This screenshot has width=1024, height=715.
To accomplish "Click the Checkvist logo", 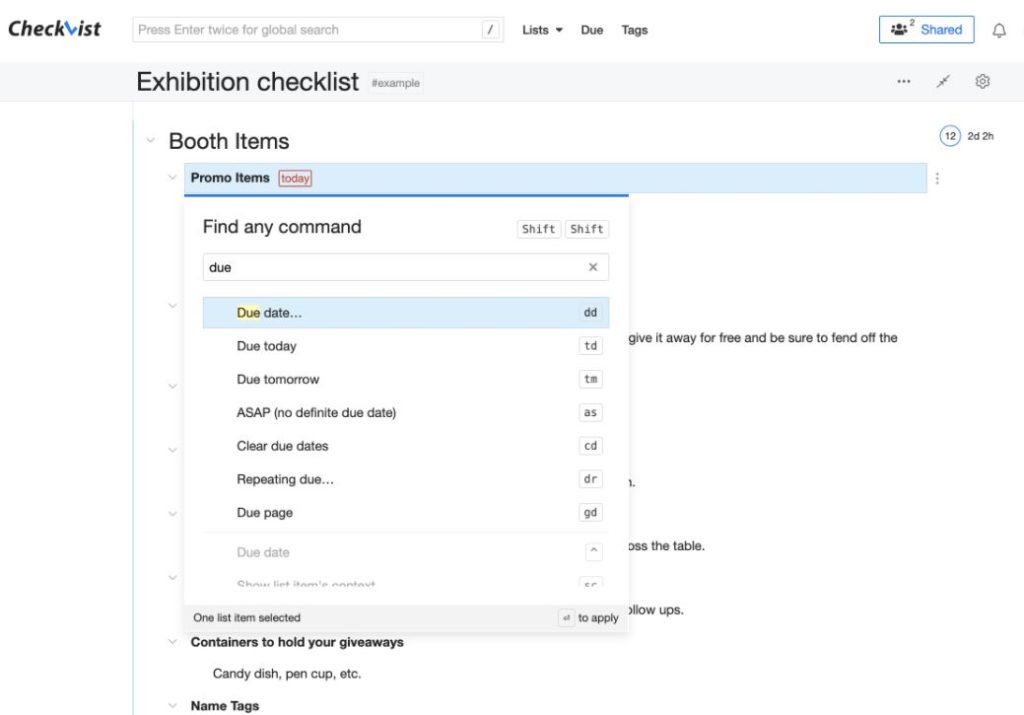I will click(x=54, y=29).
